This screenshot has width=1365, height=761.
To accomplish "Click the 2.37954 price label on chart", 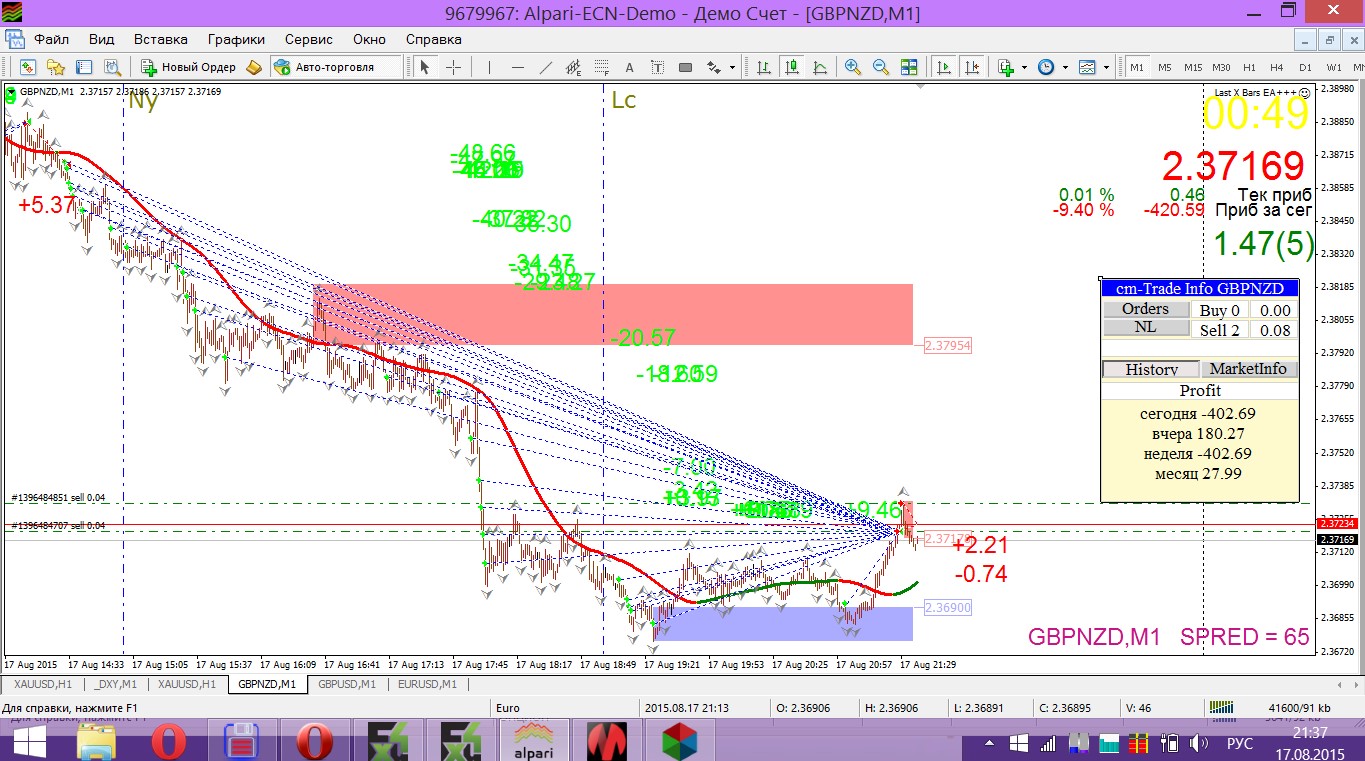I will pyautogui.click(x=948, y=345).
